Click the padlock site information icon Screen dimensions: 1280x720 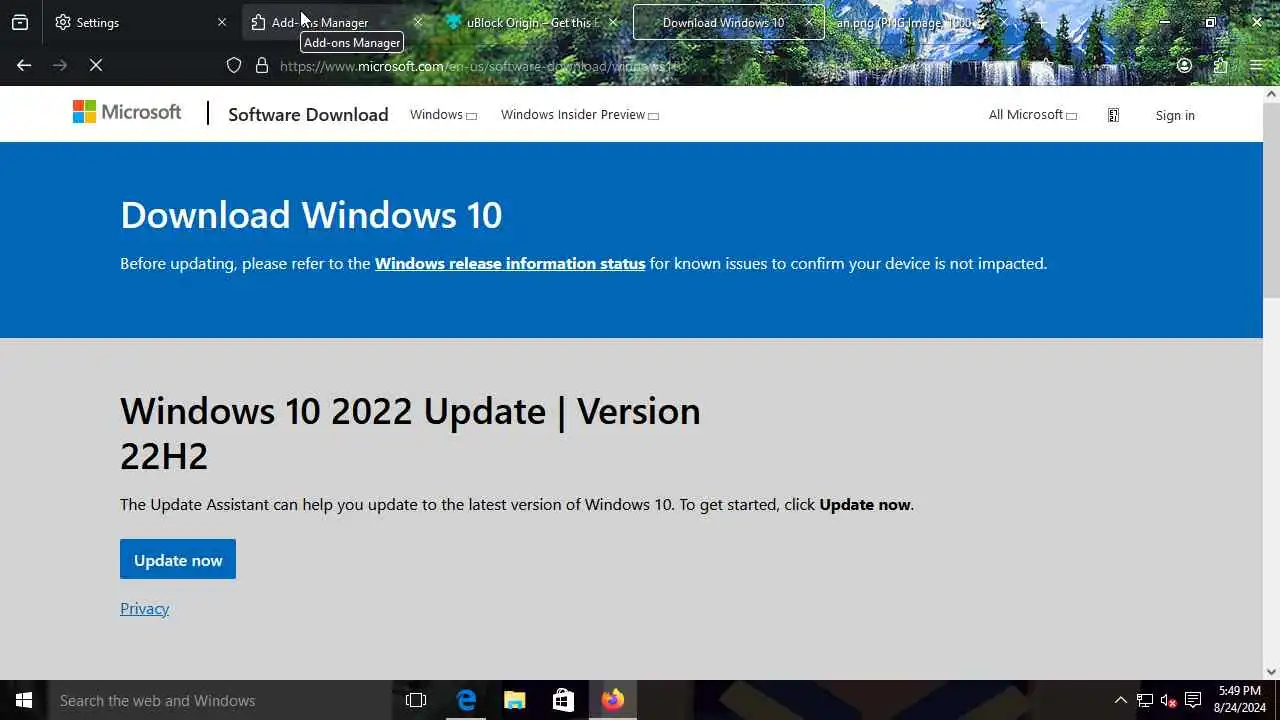click(262, 65)
